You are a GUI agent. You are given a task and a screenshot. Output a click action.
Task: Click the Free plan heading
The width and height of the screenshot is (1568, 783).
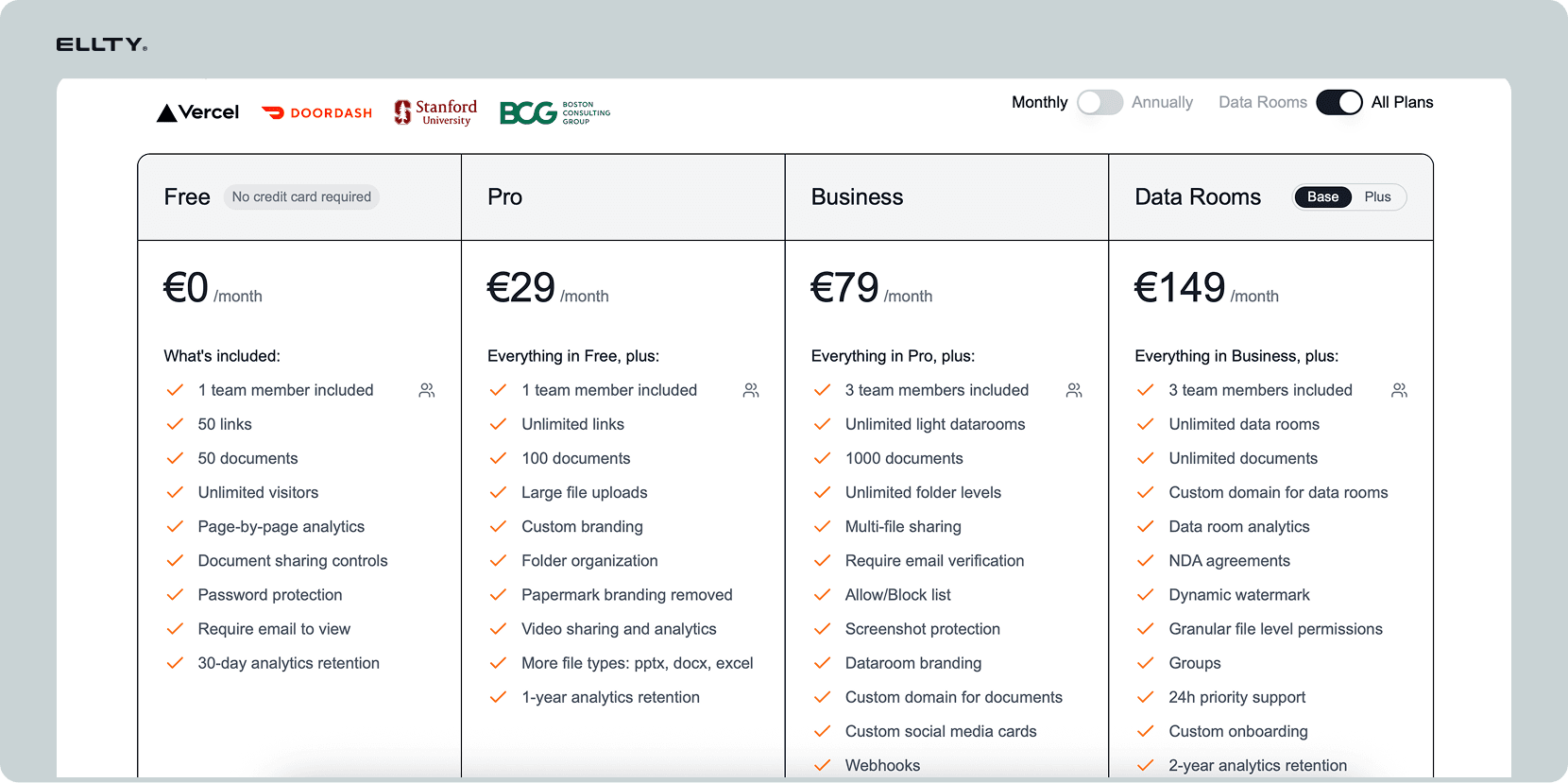pyautogui.click(x=187, y=196)
